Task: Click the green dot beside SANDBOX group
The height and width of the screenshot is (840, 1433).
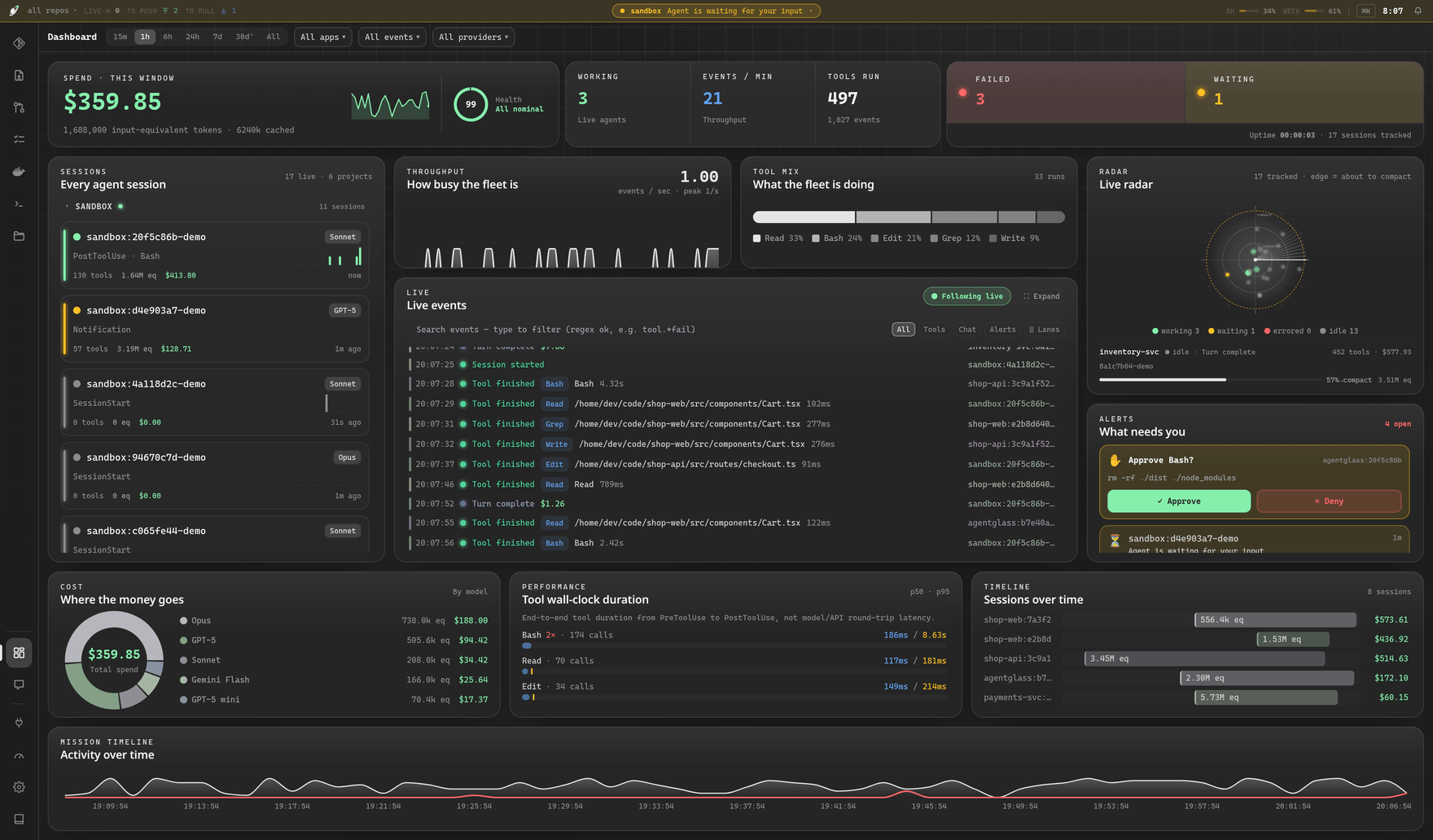Action: click(x=121, y=206)
